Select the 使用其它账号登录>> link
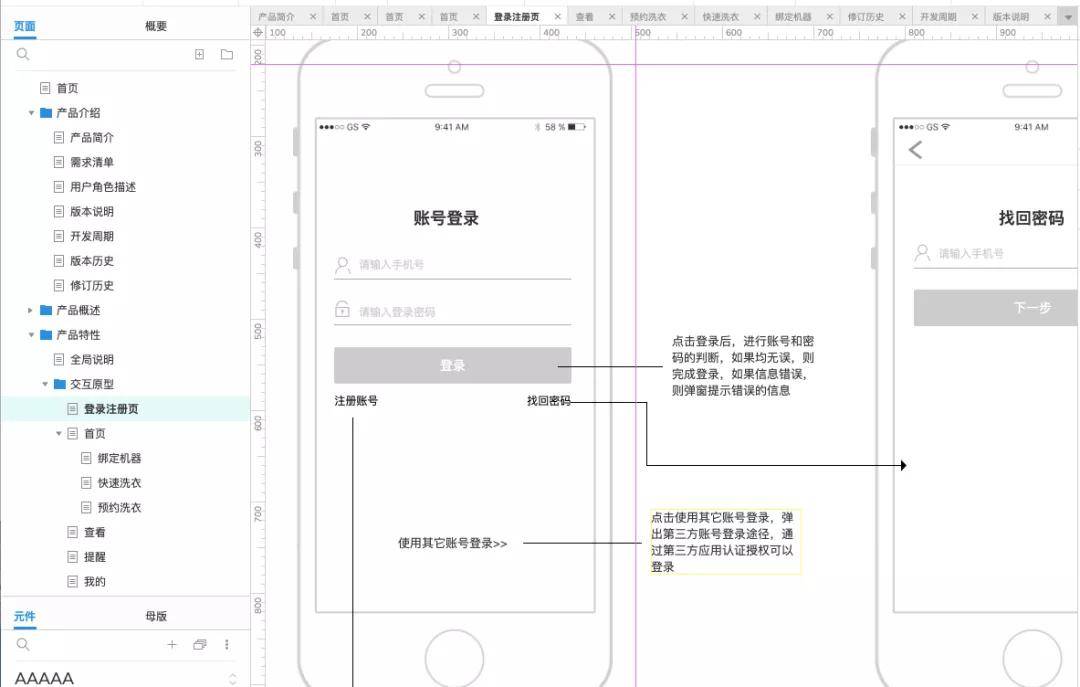This screenshot has width=1080, height=687. tap(453, 543)
